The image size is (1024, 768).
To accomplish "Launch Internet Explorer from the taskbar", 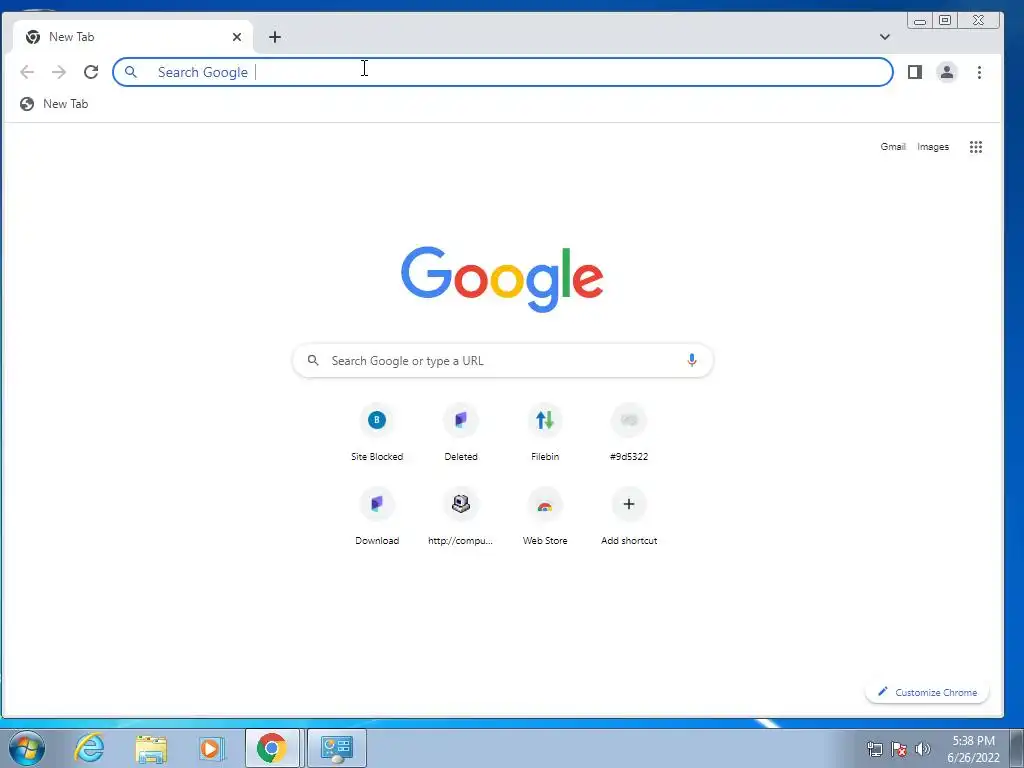I will [89, 748].
